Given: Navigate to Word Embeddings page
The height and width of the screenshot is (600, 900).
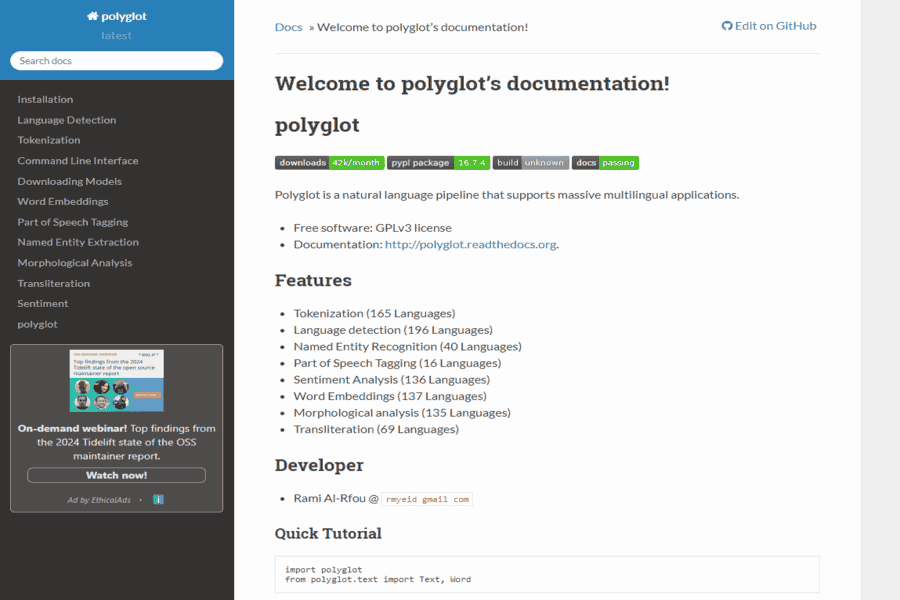Looking at the screenshot, I should 63,202.
